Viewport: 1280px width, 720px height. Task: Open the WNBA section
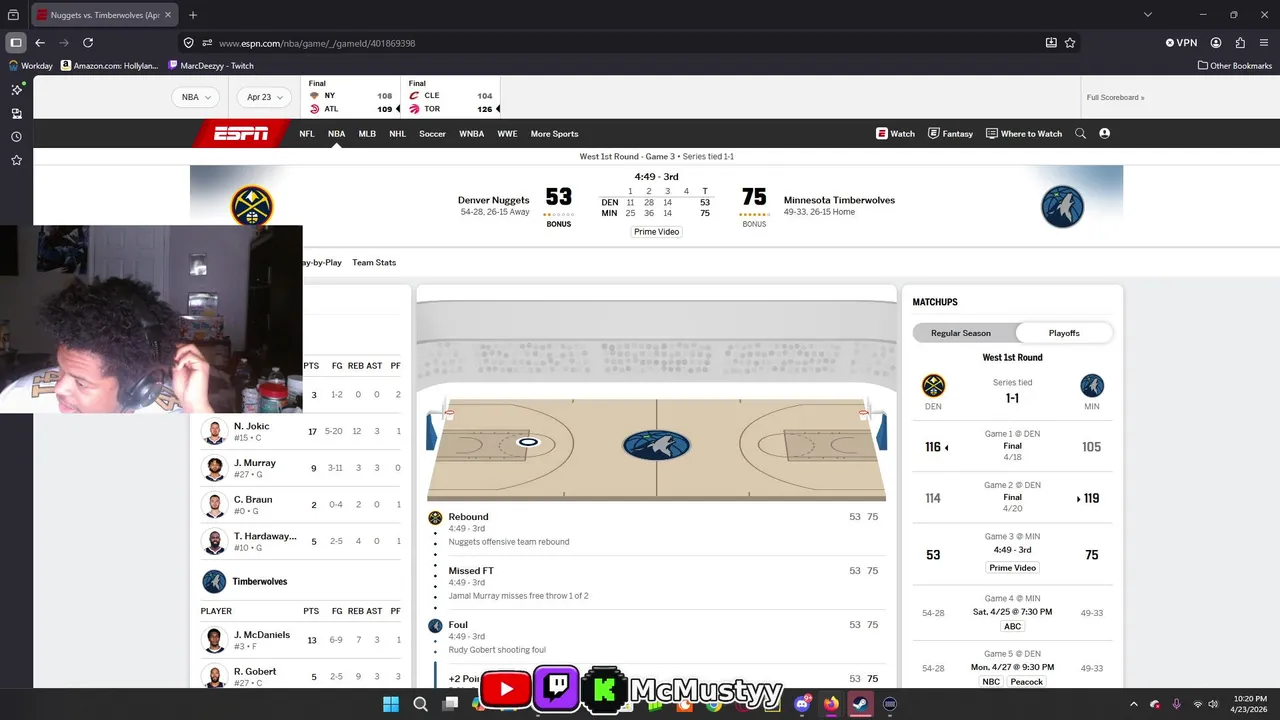click(x=472, y=133)
